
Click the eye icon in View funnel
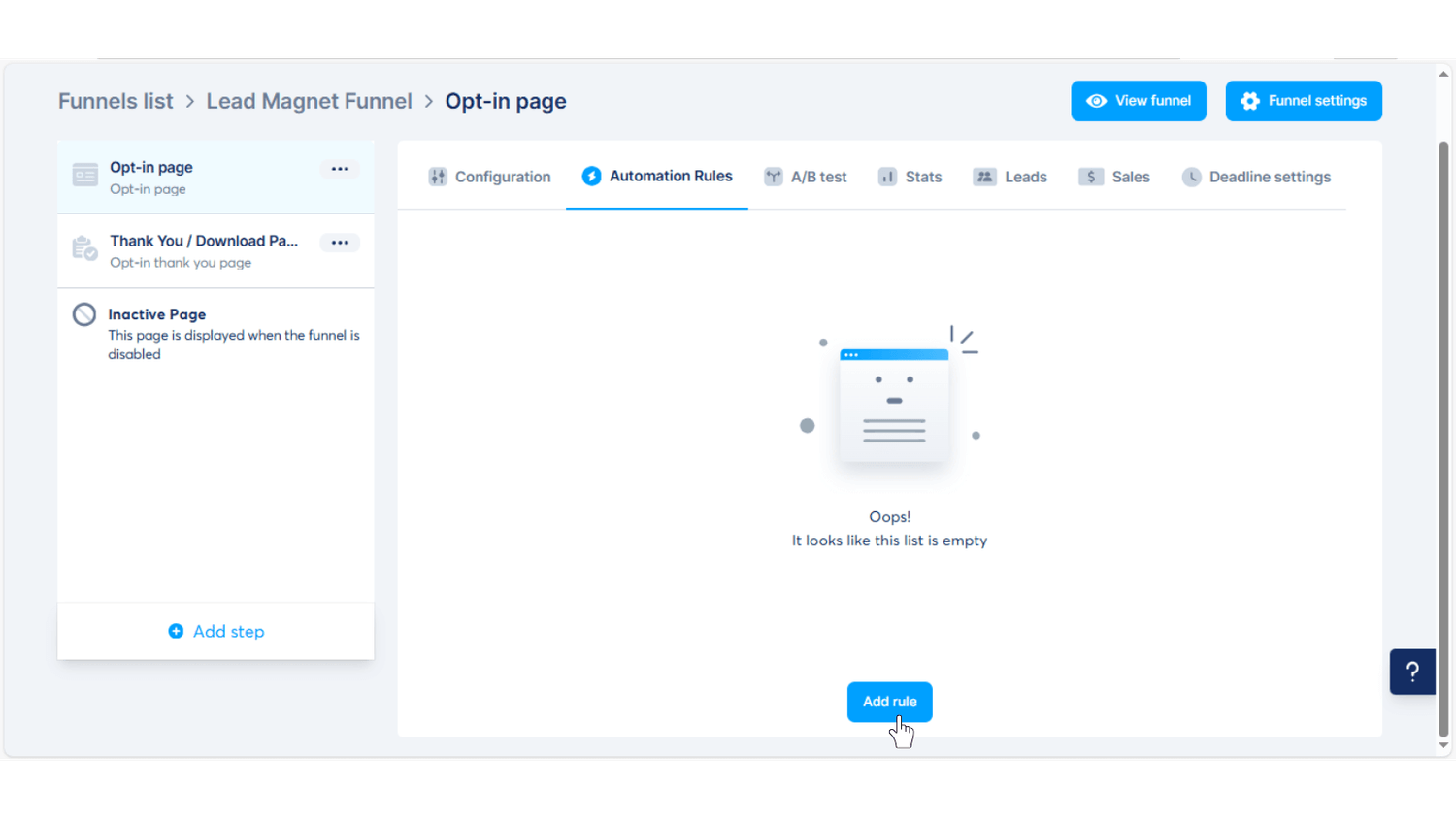1097,101
